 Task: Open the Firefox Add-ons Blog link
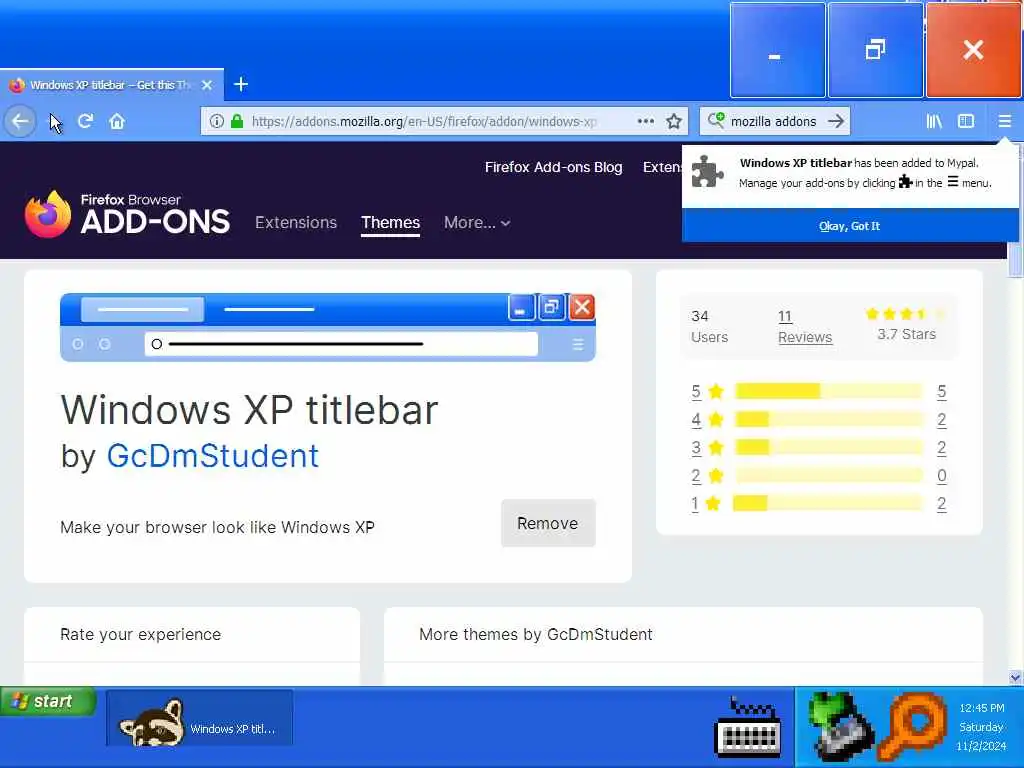coord(553,167)
